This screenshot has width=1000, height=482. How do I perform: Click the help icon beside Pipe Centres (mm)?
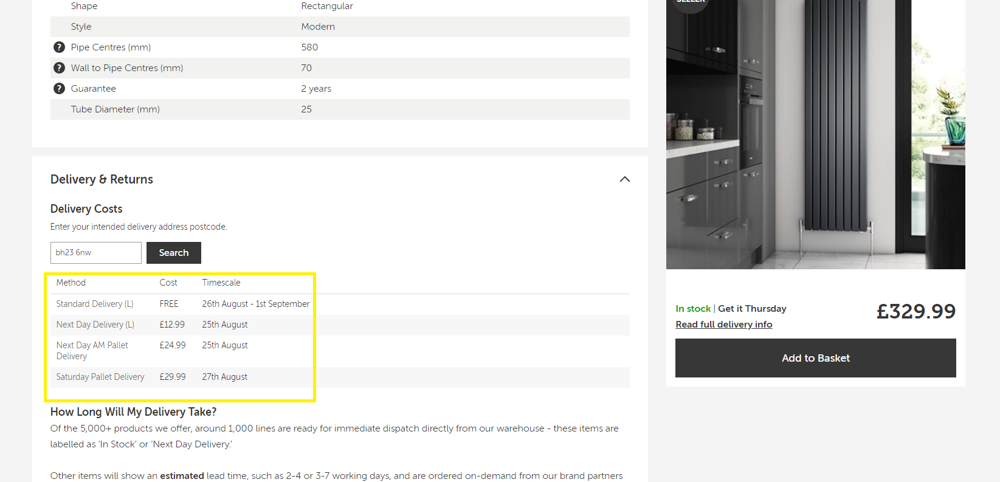(59, 47)
